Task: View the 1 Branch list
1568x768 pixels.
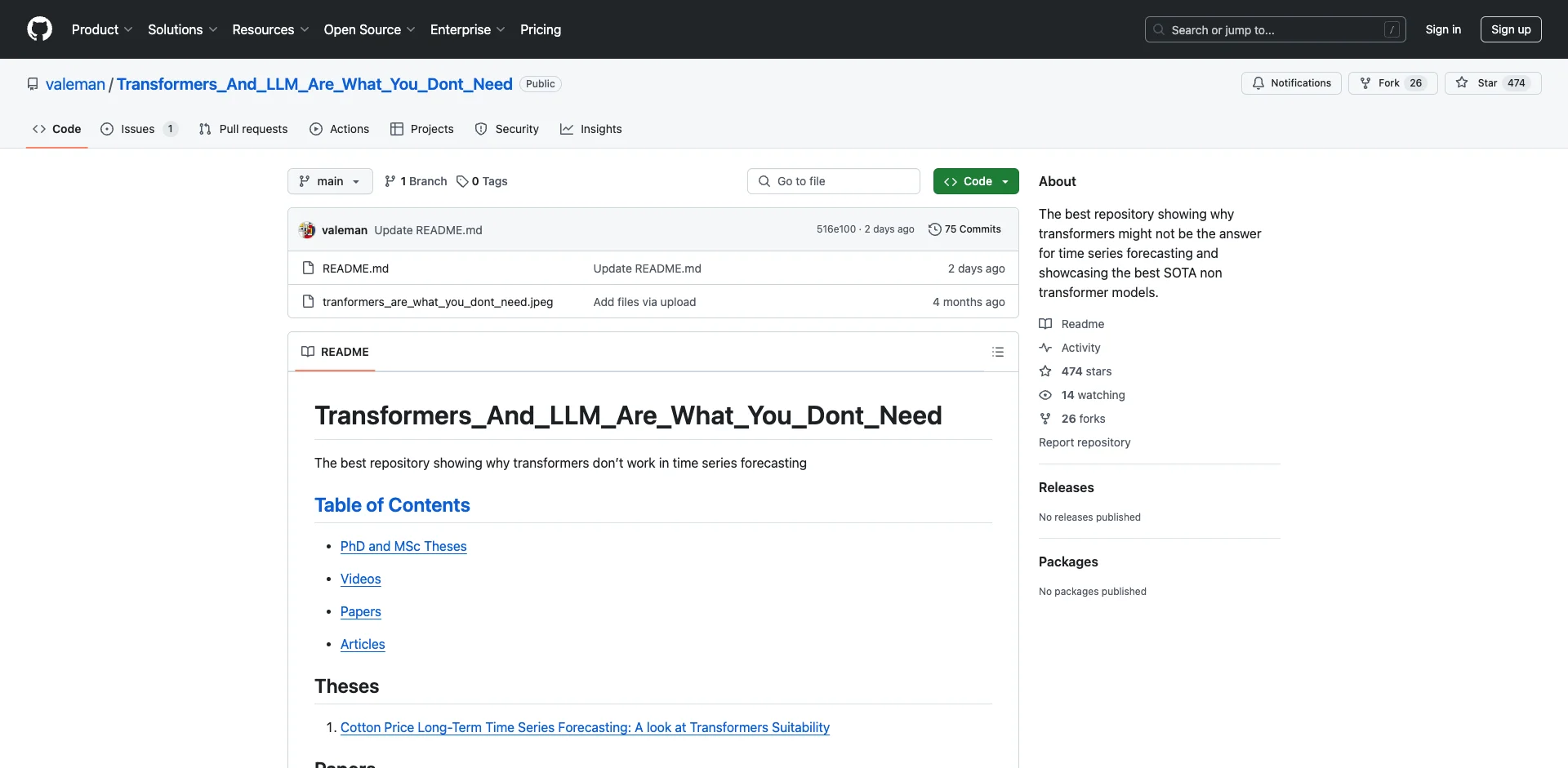Action: tap(416, 181)
